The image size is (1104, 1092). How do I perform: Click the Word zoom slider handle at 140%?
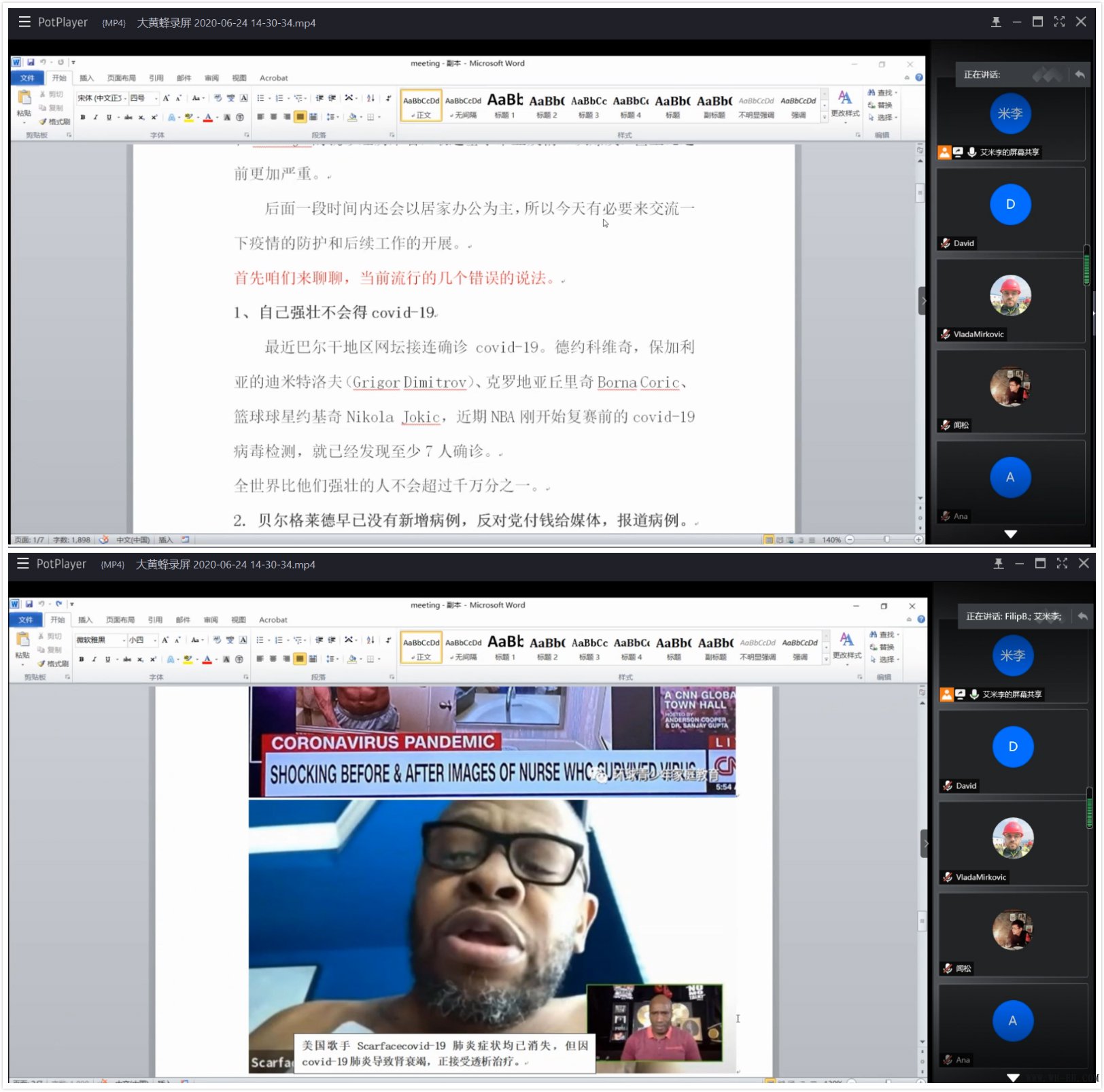tap(886, 540)
